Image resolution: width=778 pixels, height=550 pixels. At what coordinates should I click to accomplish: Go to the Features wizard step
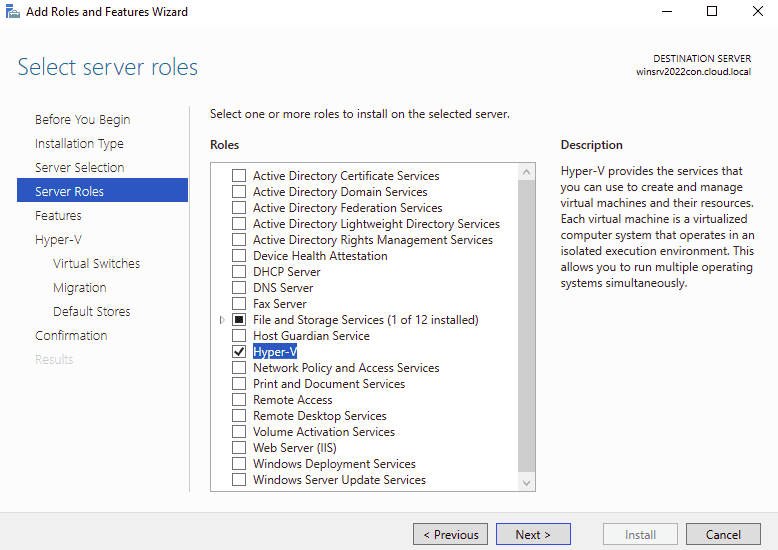58,216
